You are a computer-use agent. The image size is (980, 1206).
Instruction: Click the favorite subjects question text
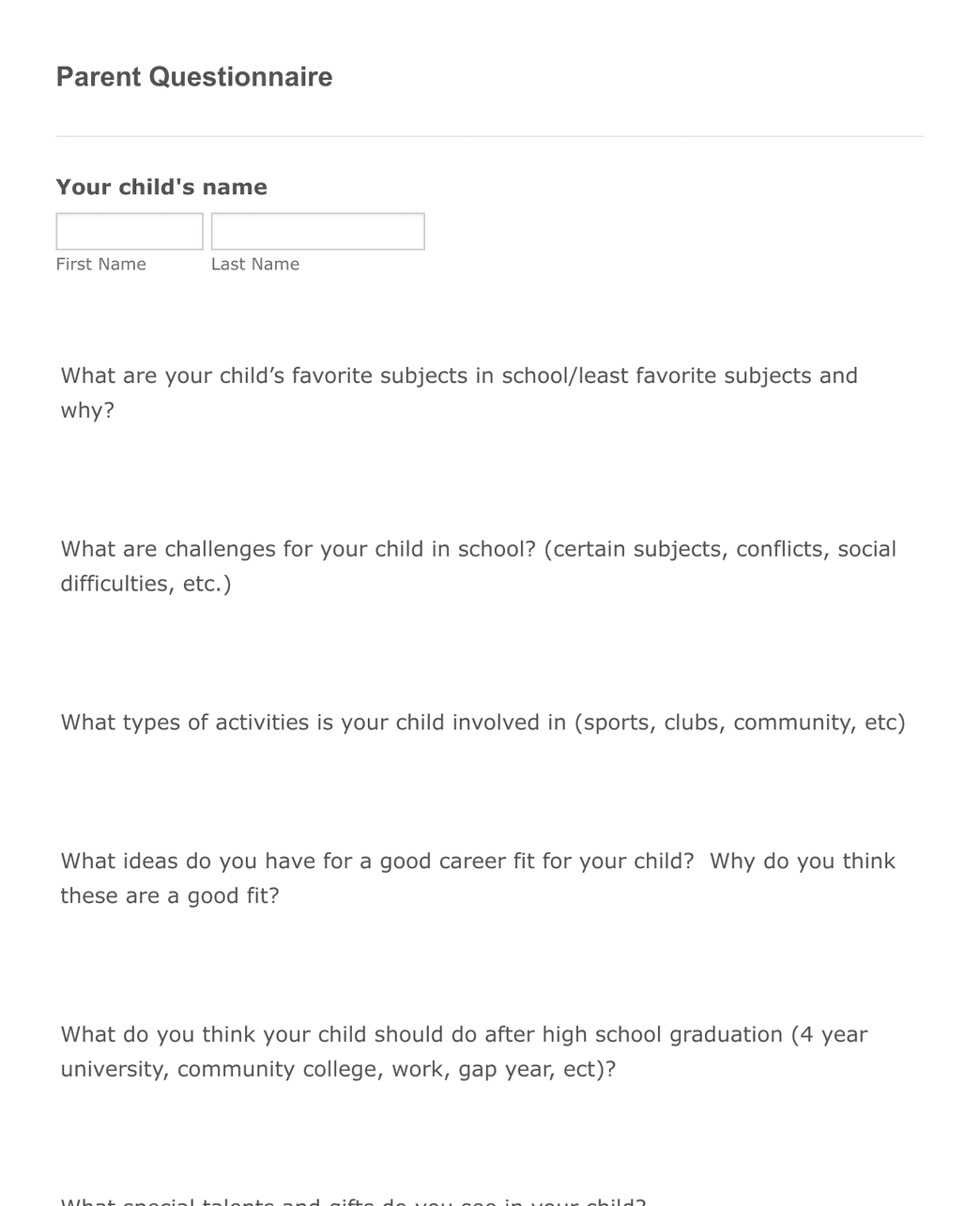click(x=459, y=392)
